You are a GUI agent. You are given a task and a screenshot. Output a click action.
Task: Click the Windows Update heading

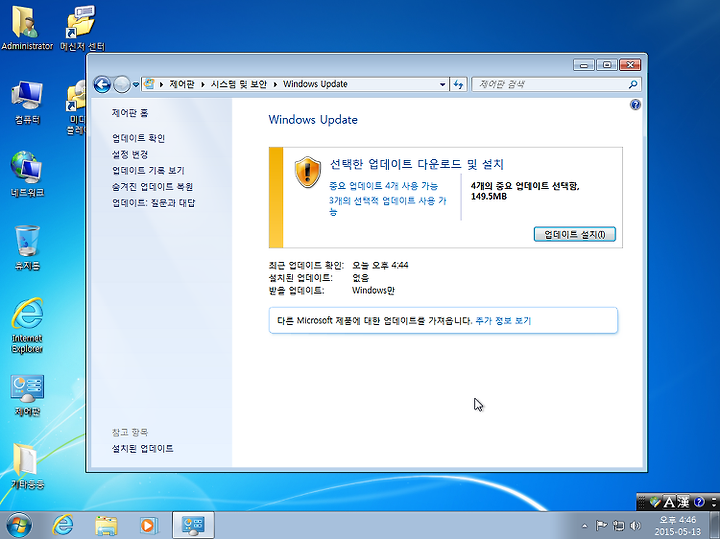pos(313,120)
